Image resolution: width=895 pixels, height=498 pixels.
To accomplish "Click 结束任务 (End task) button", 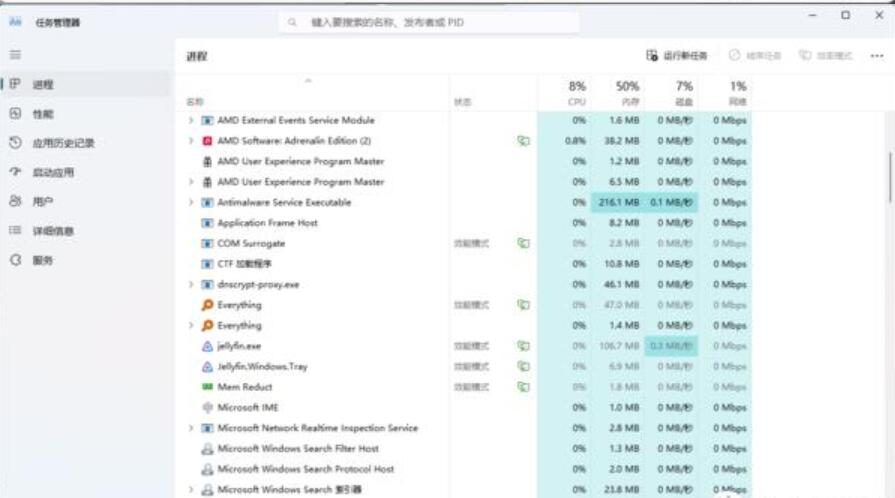I will click(x=755, y=55).
